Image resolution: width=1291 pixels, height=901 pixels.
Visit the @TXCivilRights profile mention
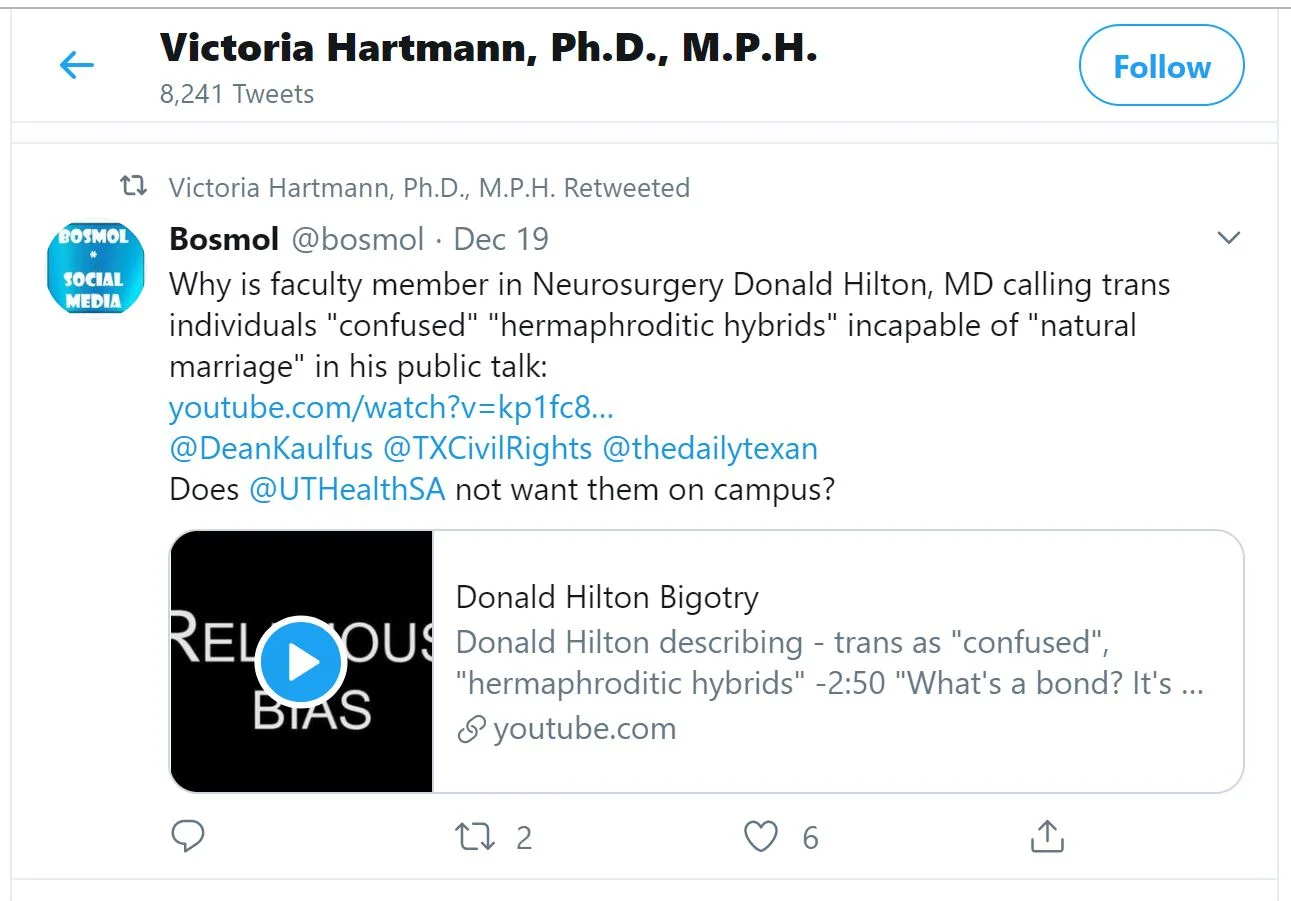point(488,449)
